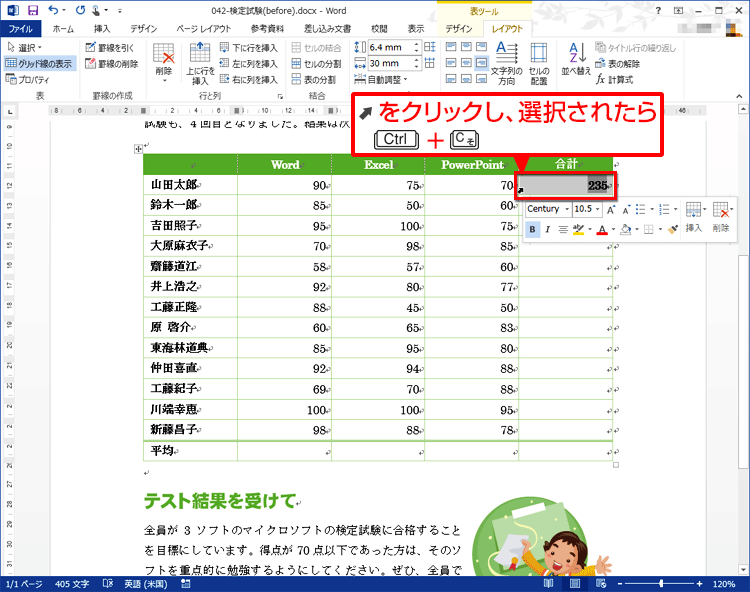This screenshot has height=592, width=750.
Task: Open 選択 dropdown in table group
Action: click(25, 47)
